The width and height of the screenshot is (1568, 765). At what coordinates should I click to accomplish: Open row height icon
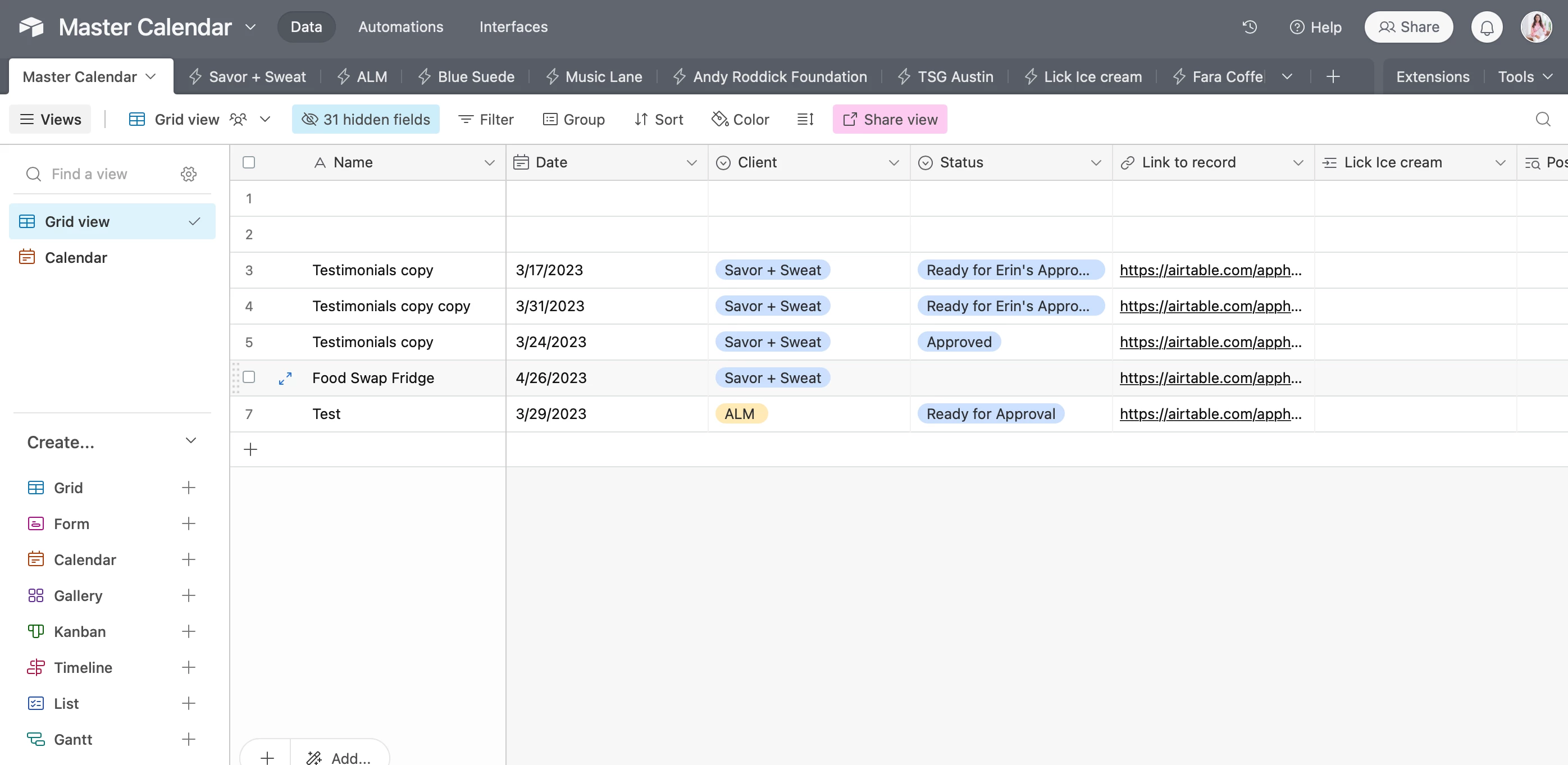pyautogui.click(x=805, y=119)
